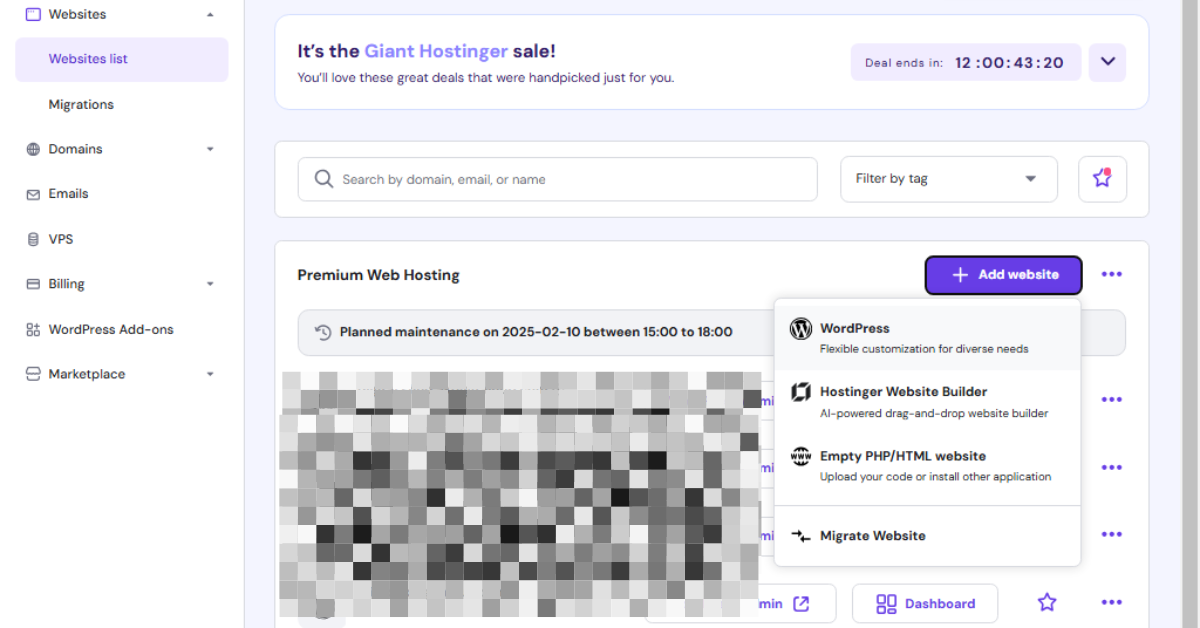The image size is (1200, 628).
Task: Click the Billing card icon
Action: [x=33, y=284]
